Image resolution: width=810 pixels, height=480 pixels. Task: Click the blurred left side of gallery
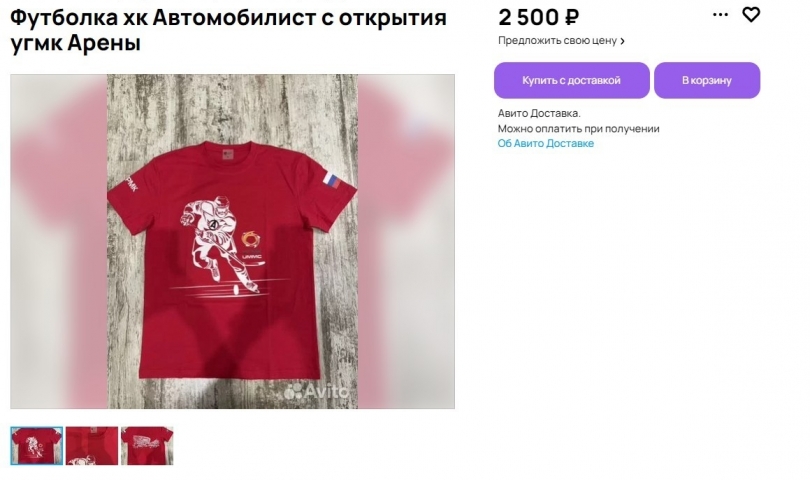click(x=58, y=241)
